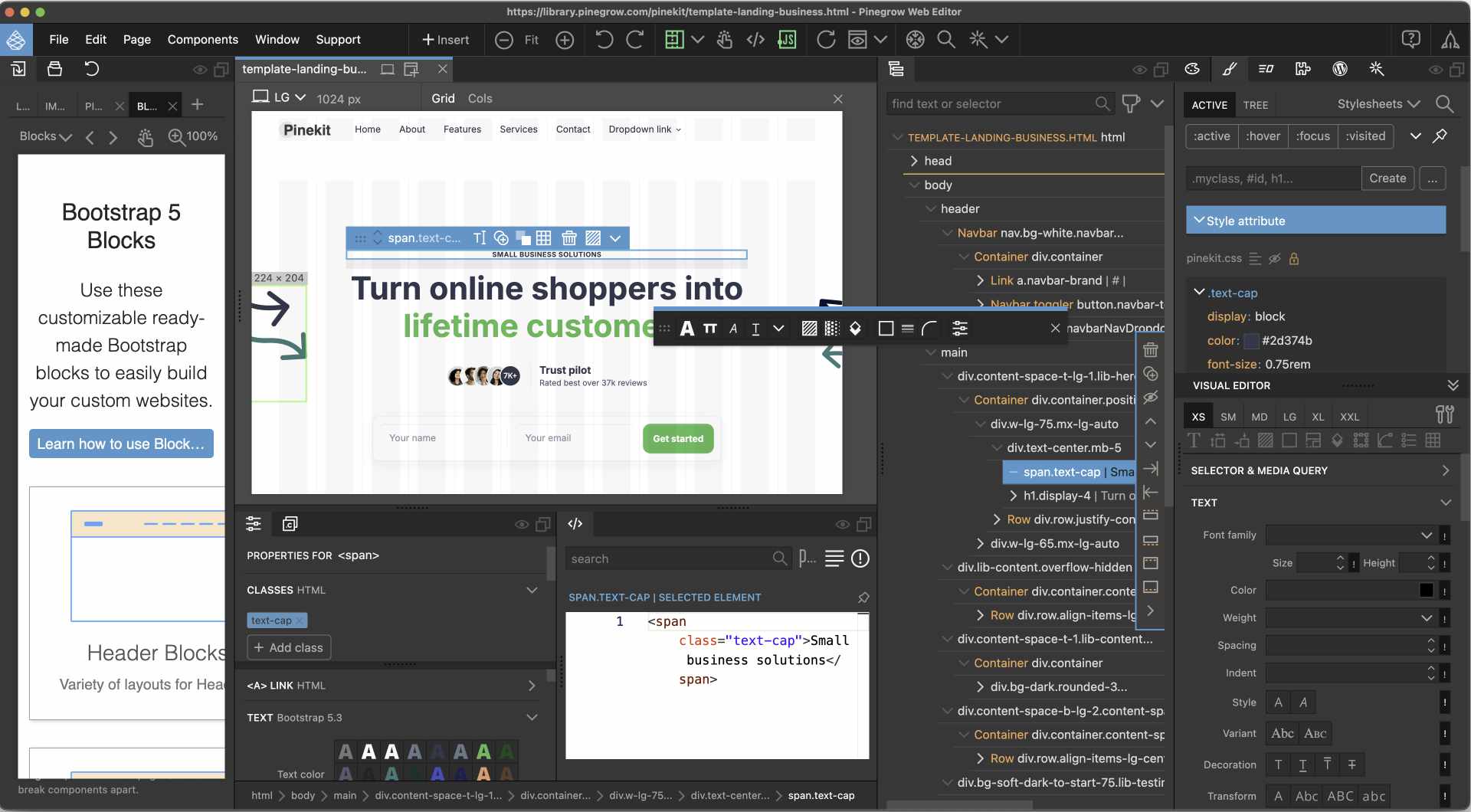This screenshot has width=1471, height=812.
Task: Expand the head node in tree
Action: pos(914,161)
